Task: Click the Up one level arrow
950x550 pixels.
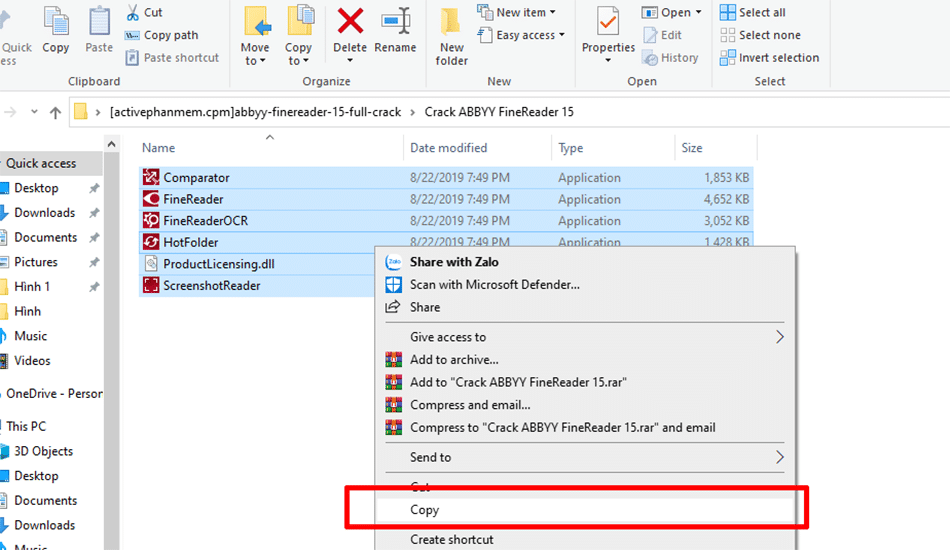Action: (x=55, y=112)
